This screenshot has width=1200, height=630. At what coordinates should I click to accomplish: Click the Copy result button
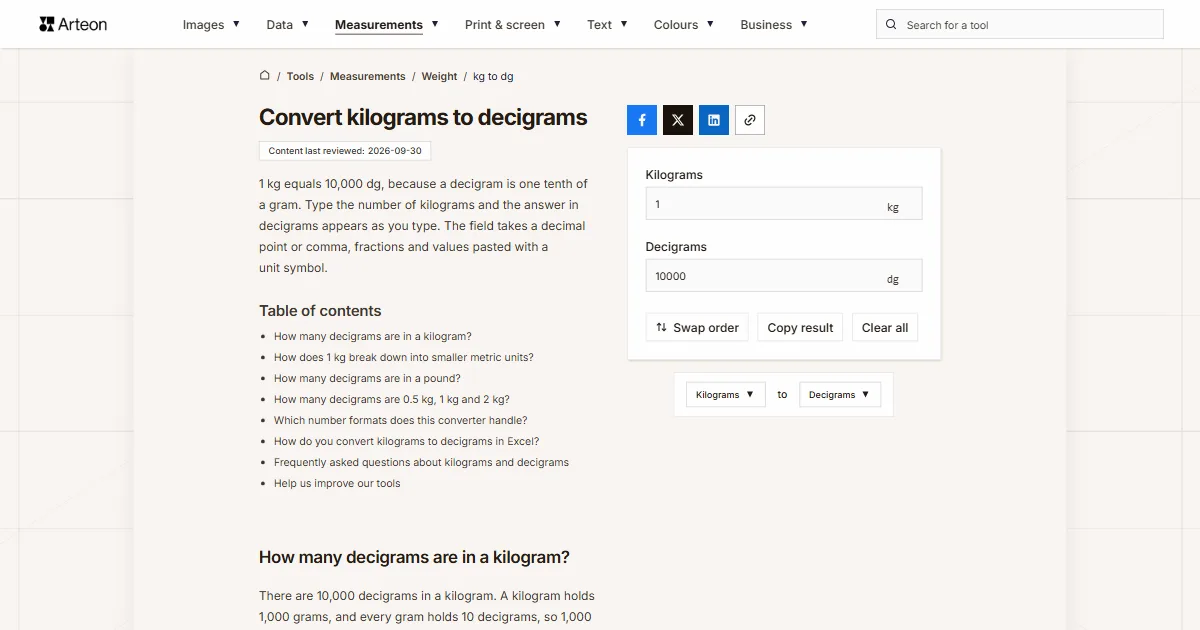click(x=800, y=327)
